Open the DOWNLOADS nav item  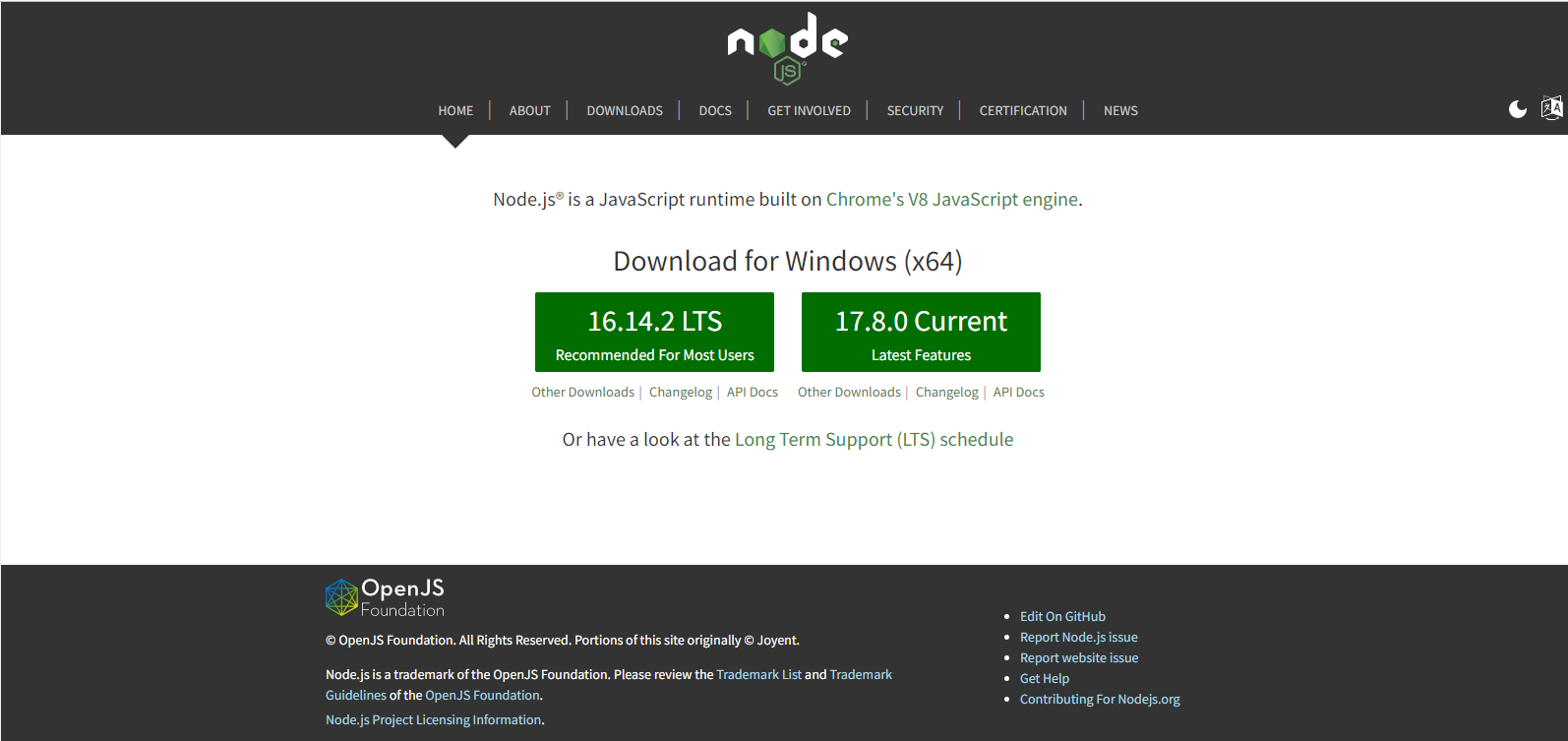(625, 111)
